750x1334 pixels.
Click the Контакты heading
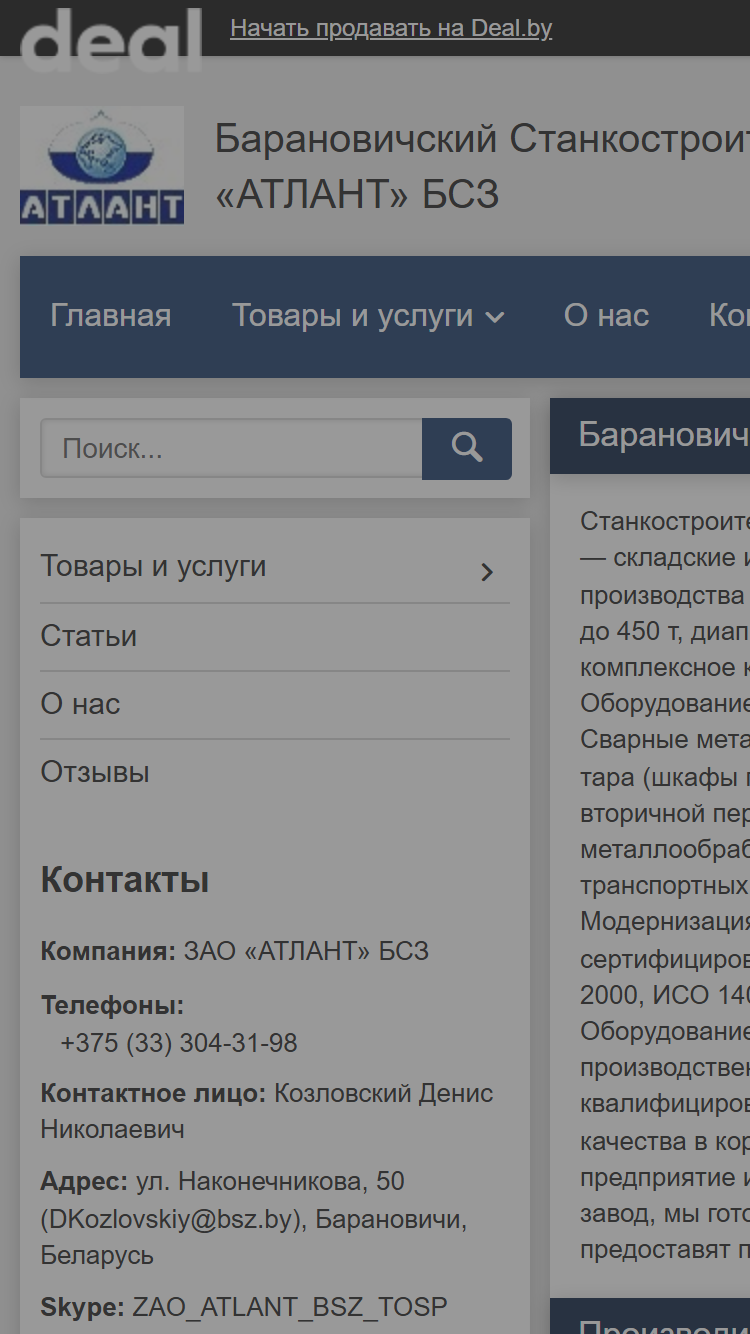[125, 880]
